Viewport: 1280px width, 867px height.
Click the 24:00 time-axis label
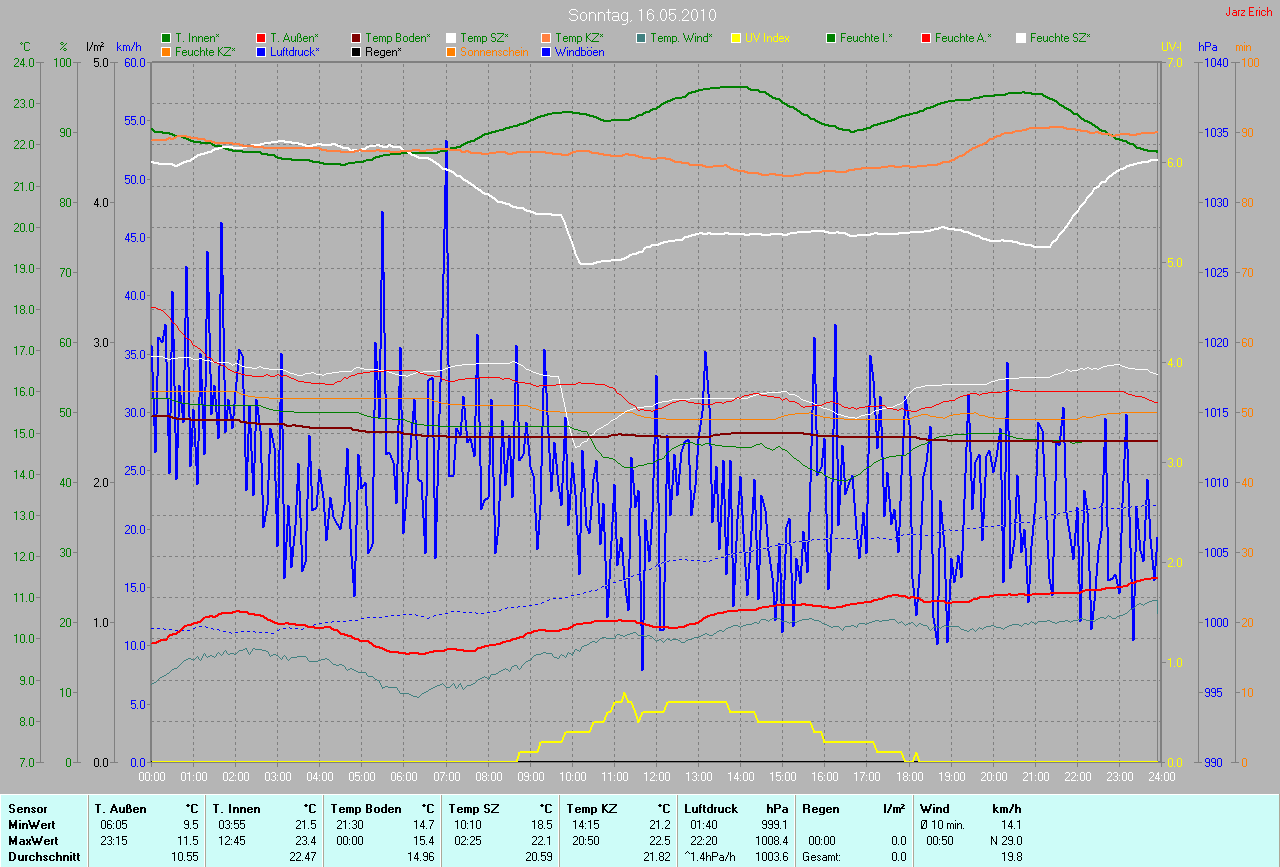[x=1161, y=776]
